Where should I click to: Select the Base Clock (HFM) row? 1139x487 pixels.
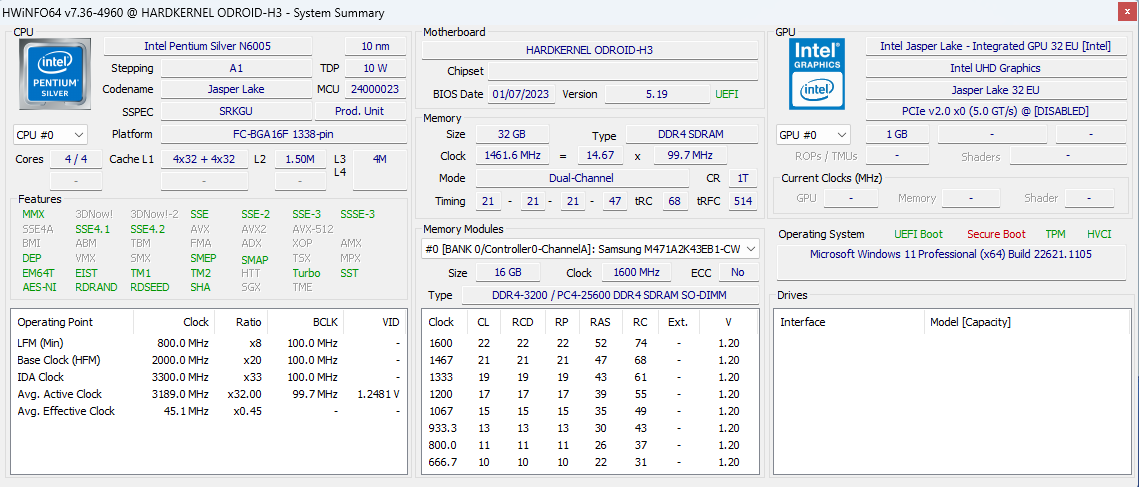tap(209, 360)
